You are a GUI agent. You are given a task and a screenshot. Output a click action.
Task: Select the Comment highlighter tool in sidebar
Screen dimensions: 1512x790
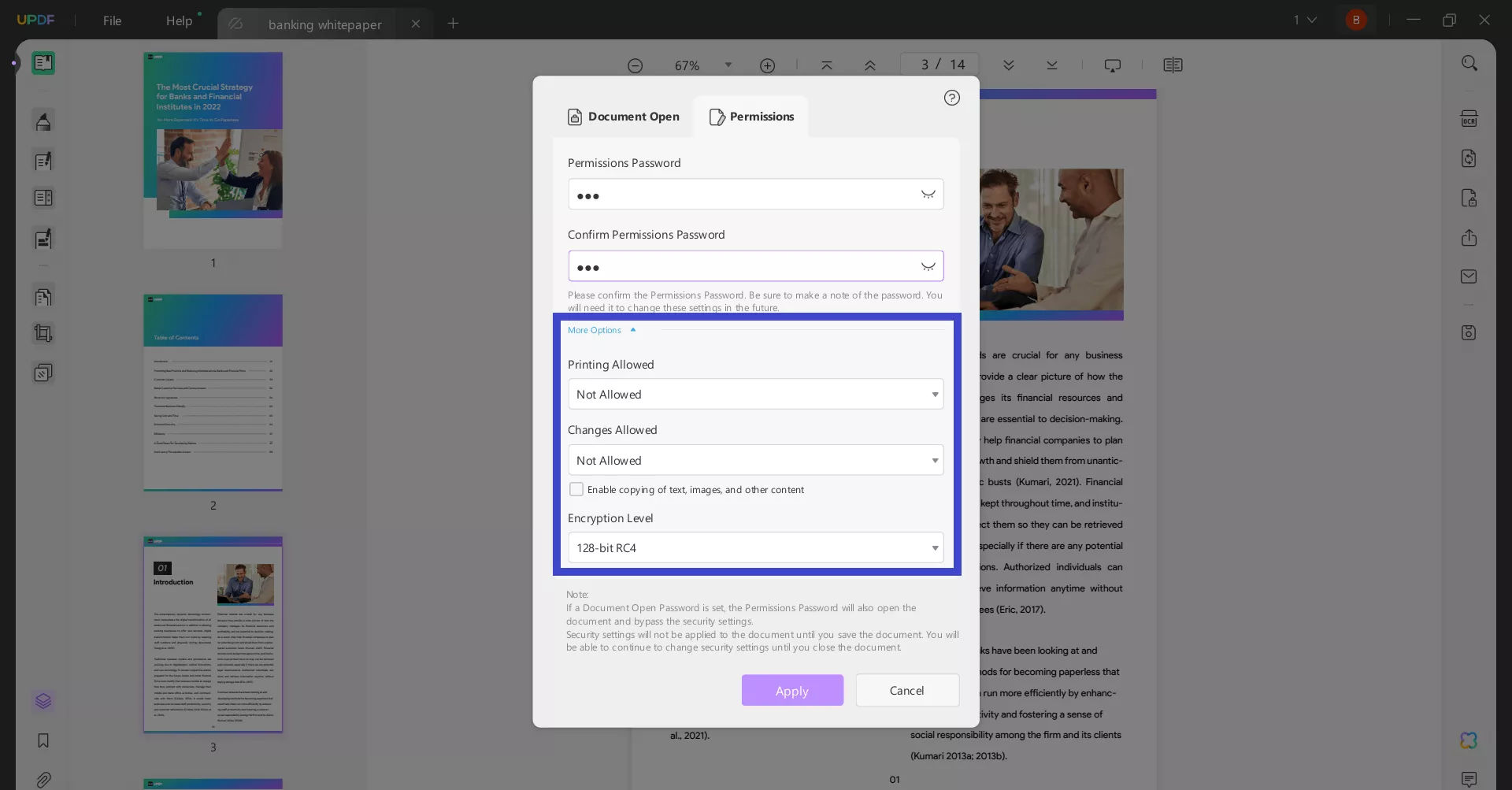(43, 121)
